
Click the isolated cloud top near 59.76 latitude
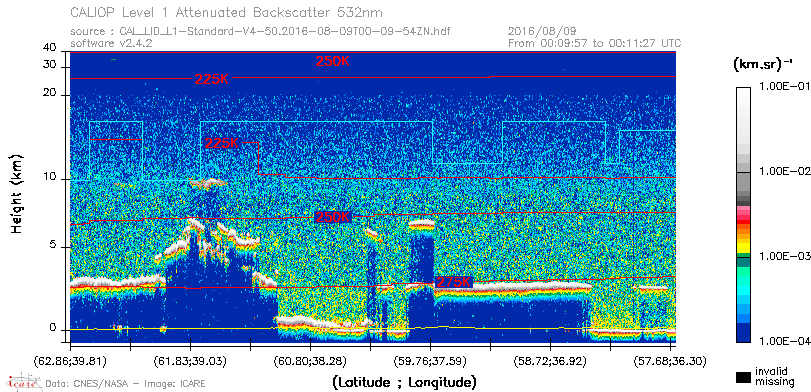(422, 224)
